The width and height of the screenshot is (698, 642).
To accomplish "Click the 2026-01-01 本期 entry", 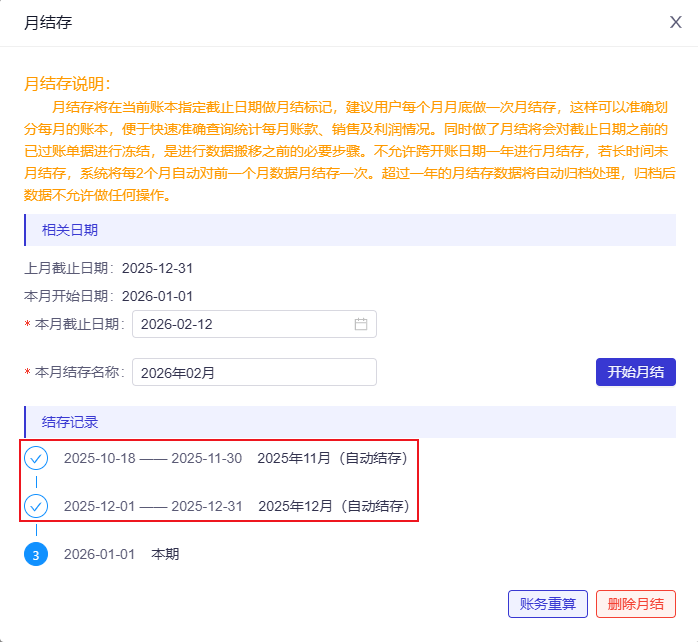I will [121, 554].
